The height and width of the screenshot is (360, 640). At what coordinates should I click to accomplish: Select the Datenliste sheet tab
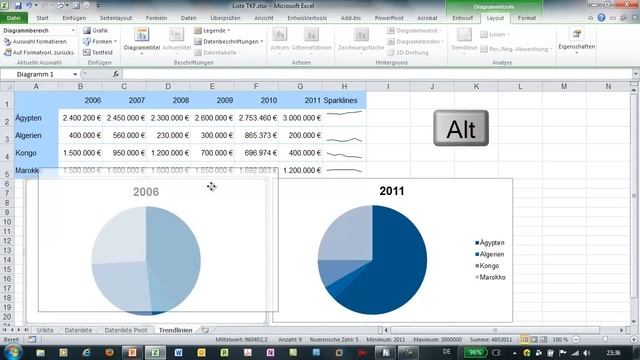pyautogui.click(x=78, y=330)
